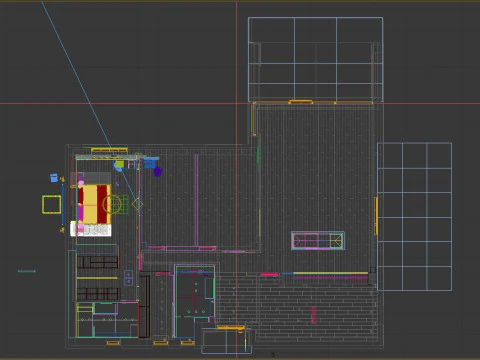
Task: Click the indigo sphere object near top wall
Action: pyautogui.click(x=158, y=172)
